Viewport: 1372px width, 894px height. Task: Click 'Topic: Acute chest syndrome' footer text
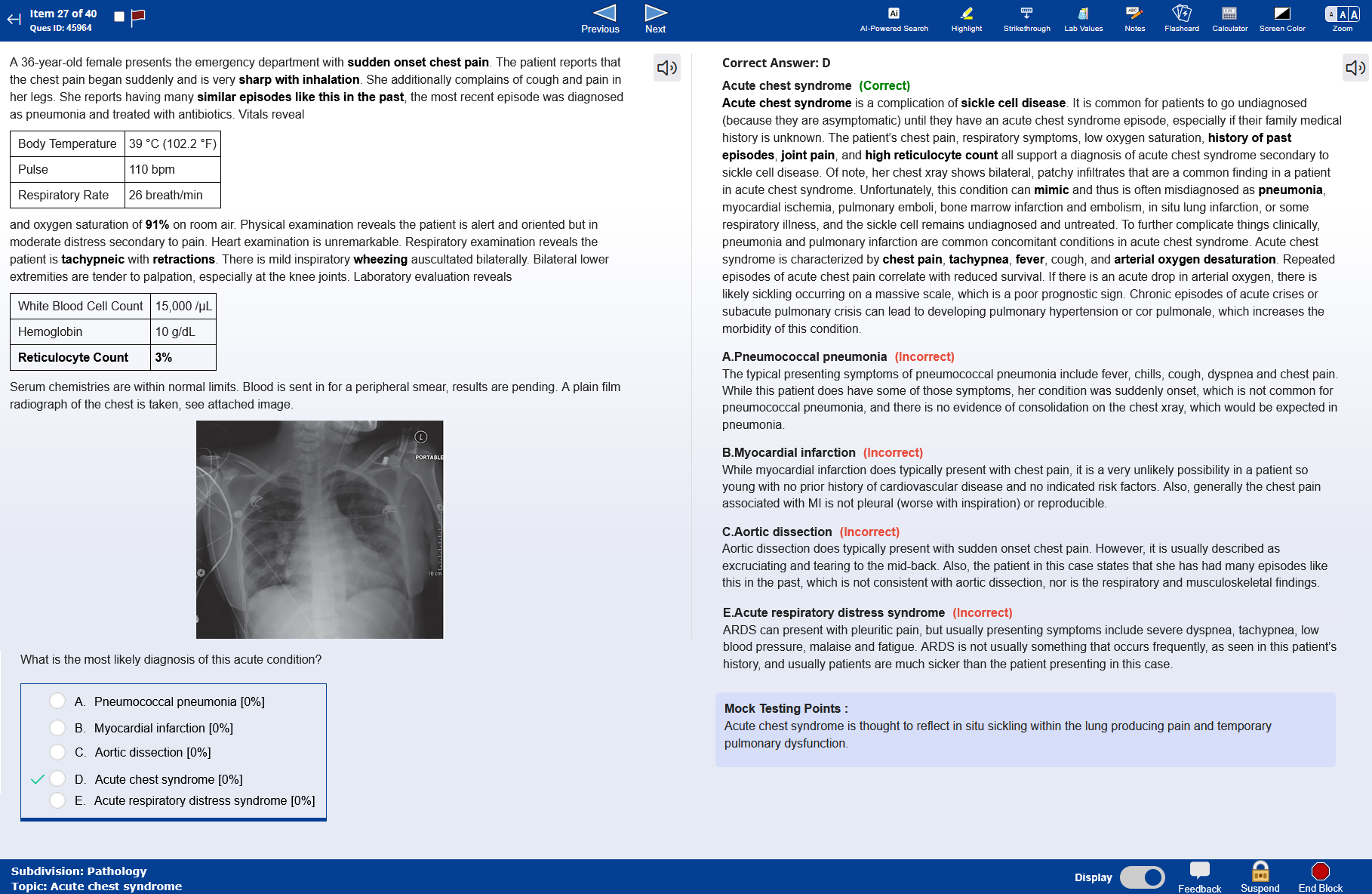coord(97,886)
